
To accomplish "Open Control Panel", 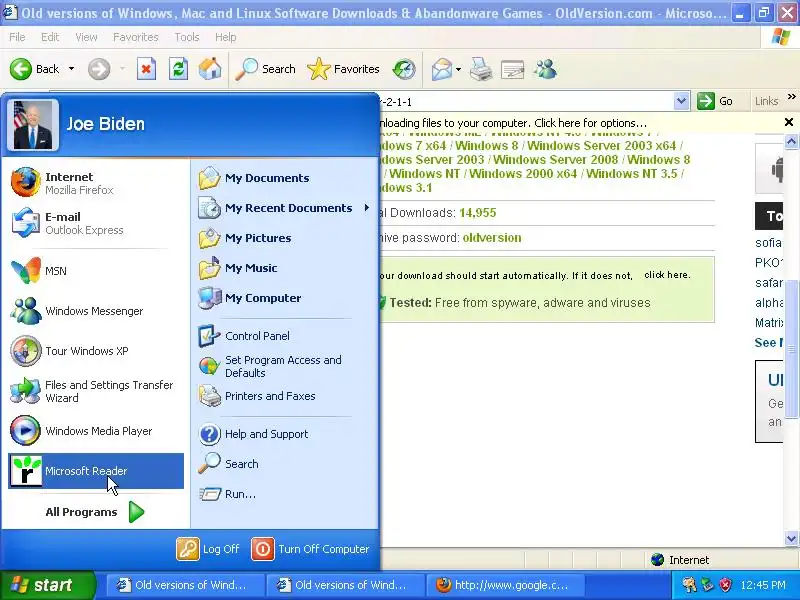I will 284,336.
